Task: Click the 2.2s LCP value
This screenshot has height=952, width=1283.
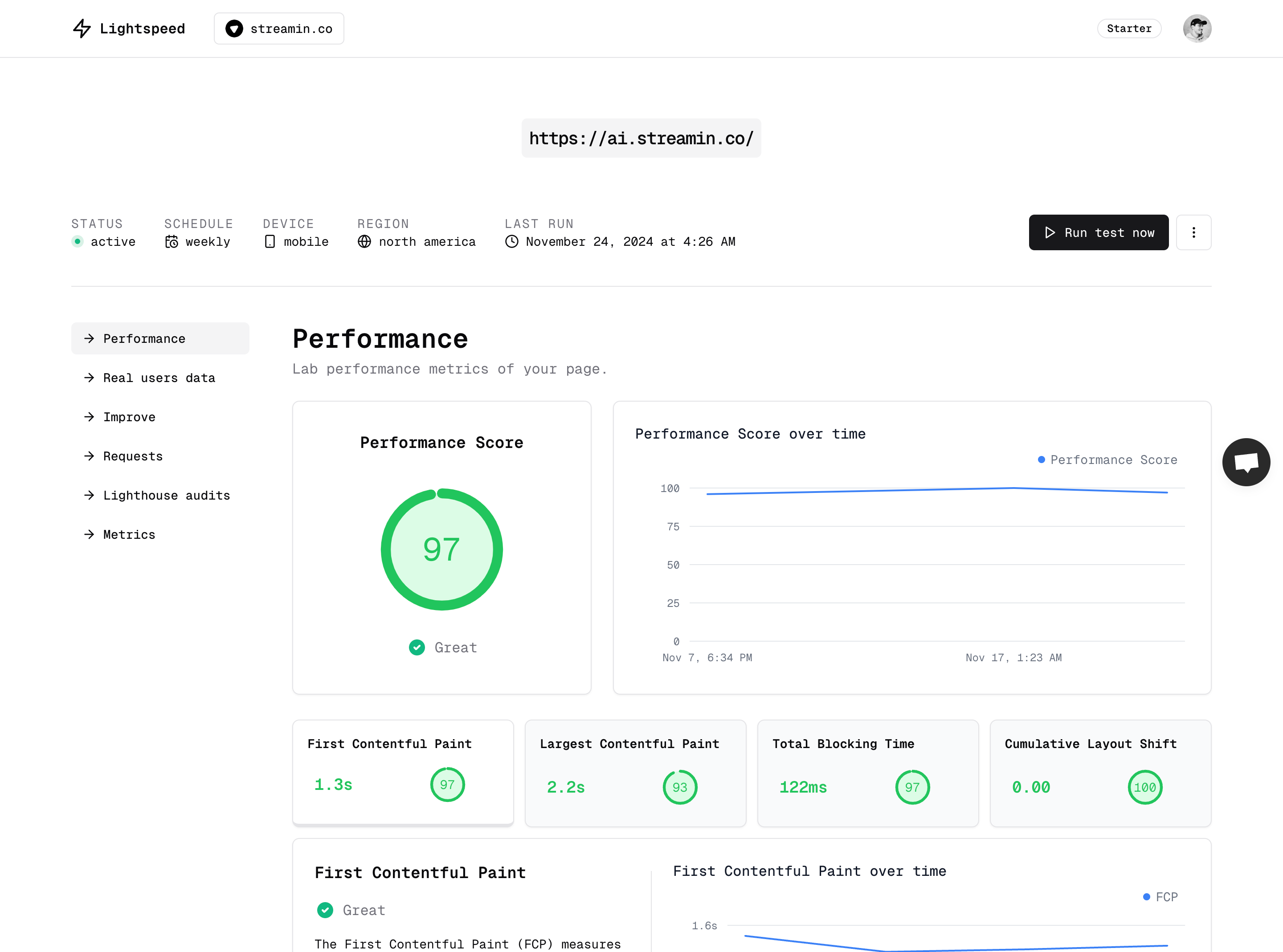Action: (x=566, y=787)
